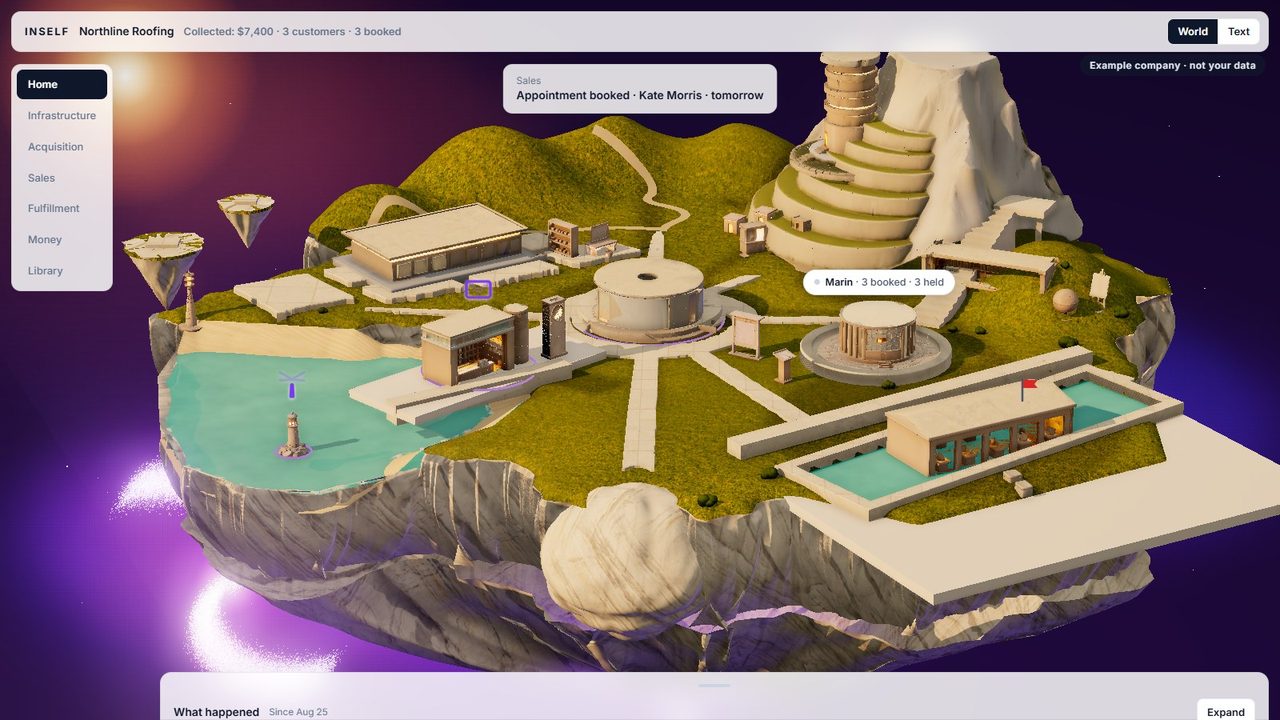The height and width of the screenshot is (720, 1280).
Task: Select the bookshelf structure behind the warehouse
Action: click(x=562, y=240)
